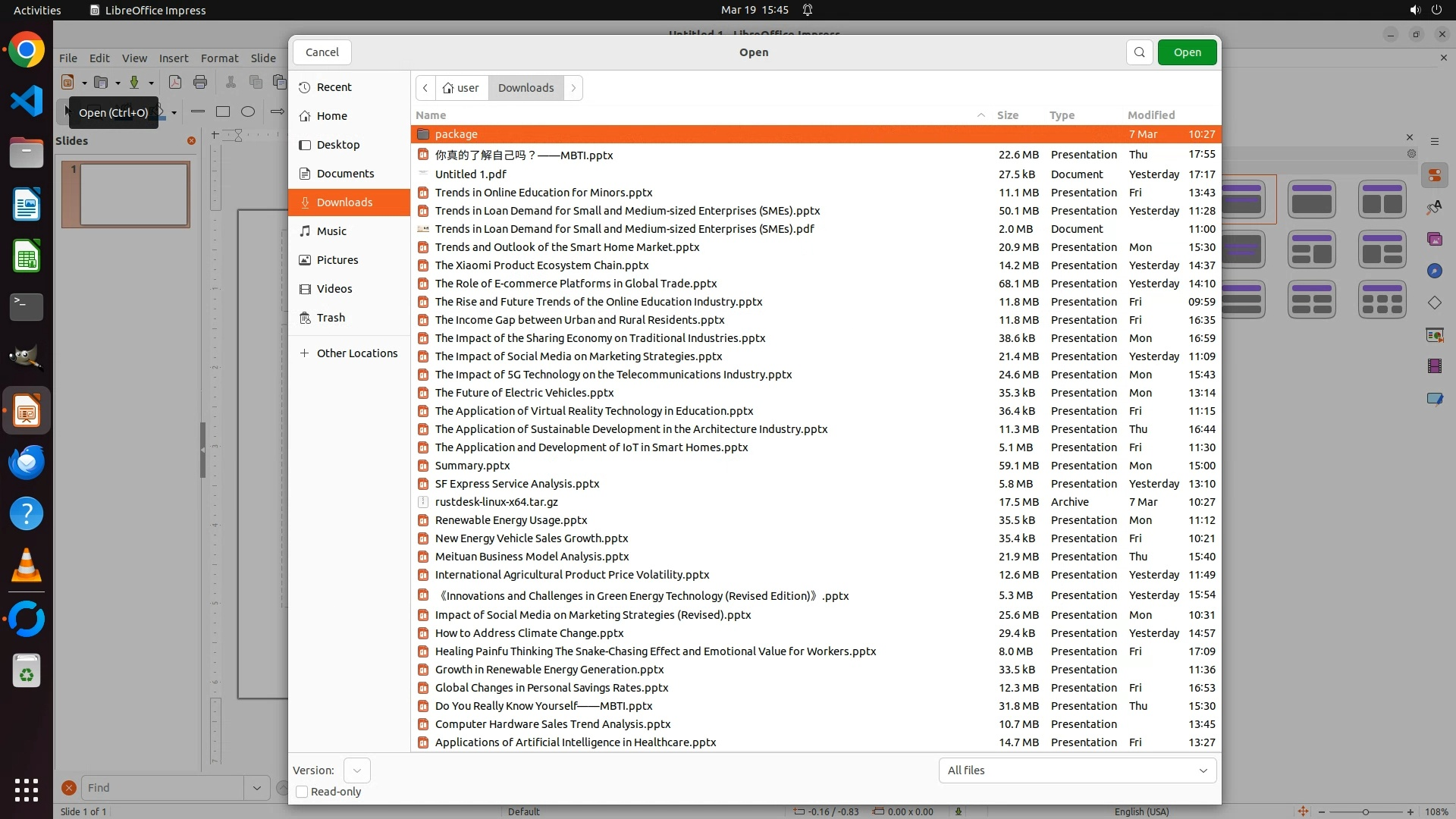Open the All files filter dropdown
Viewport: 1456px width, 819px height.
tap(1077, 770)
